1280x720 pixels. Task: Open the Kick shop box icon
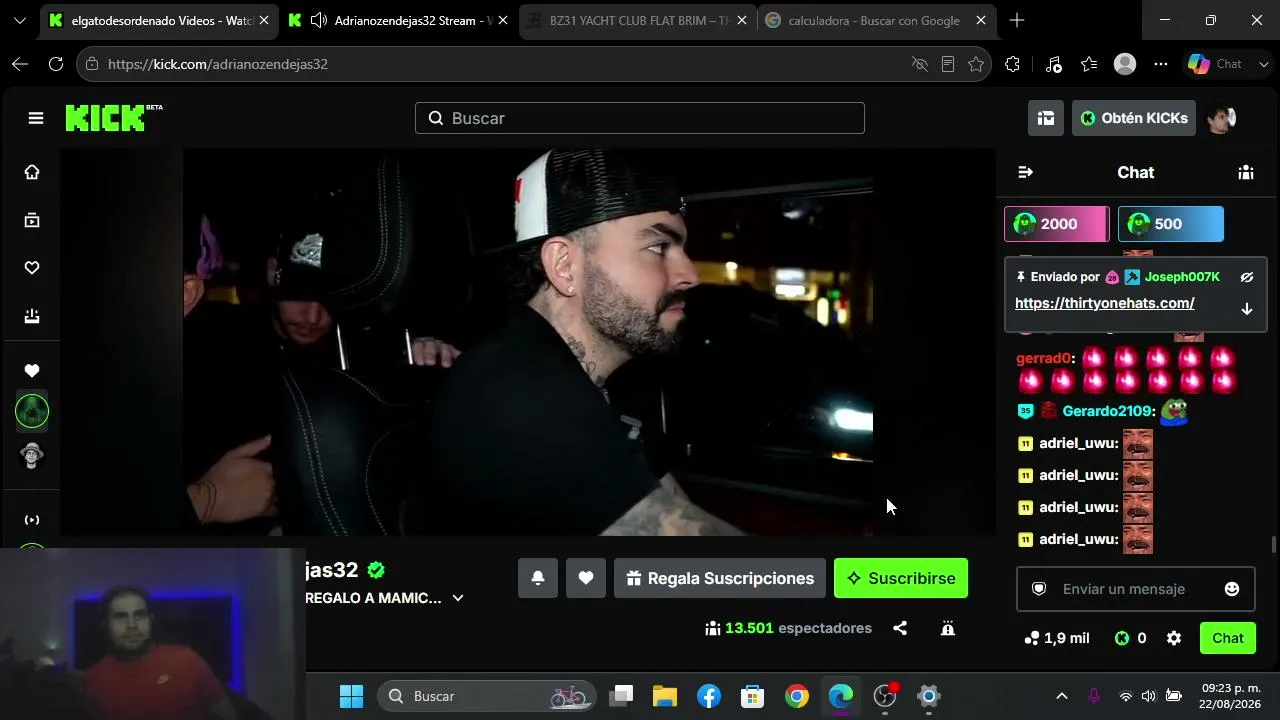click(1046, 118)
